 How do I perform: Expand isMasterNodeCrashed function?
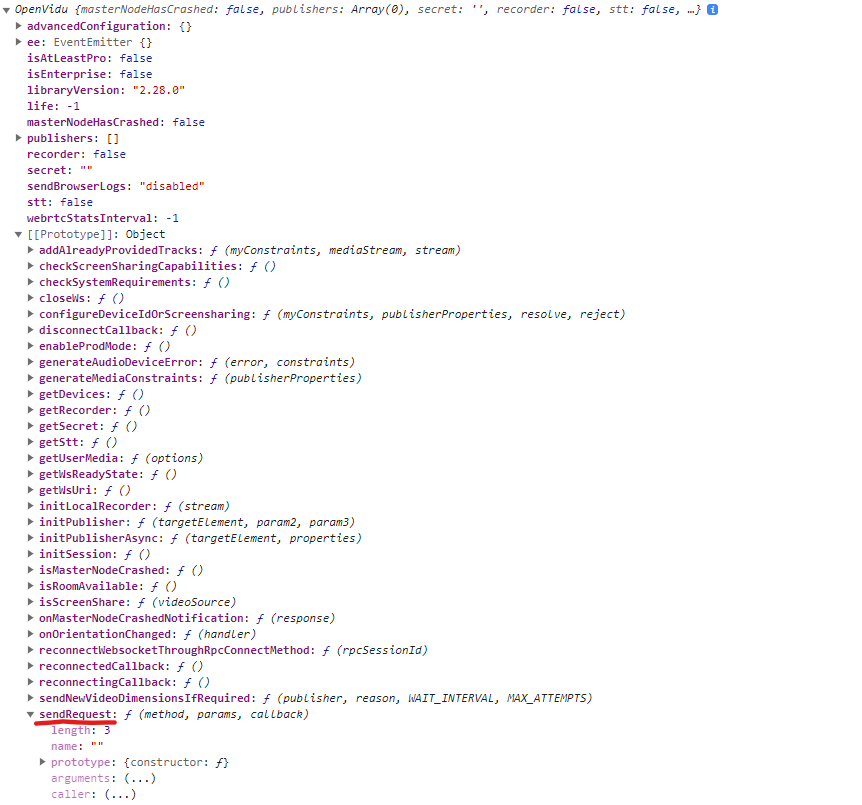(31, 570)
